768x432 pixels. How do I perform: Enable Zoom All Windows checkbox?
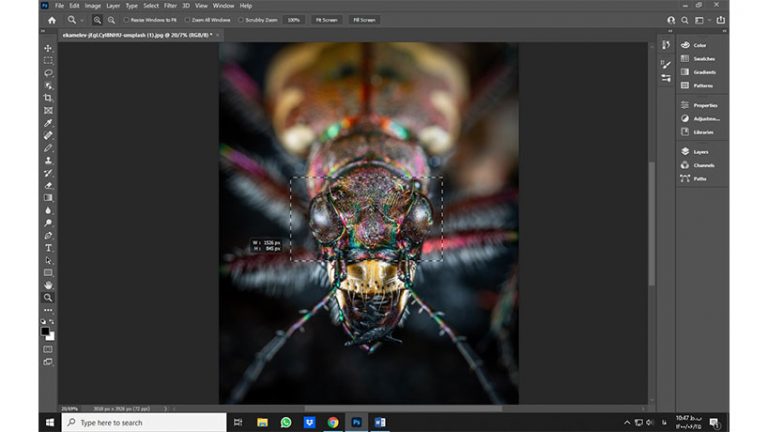187,20
